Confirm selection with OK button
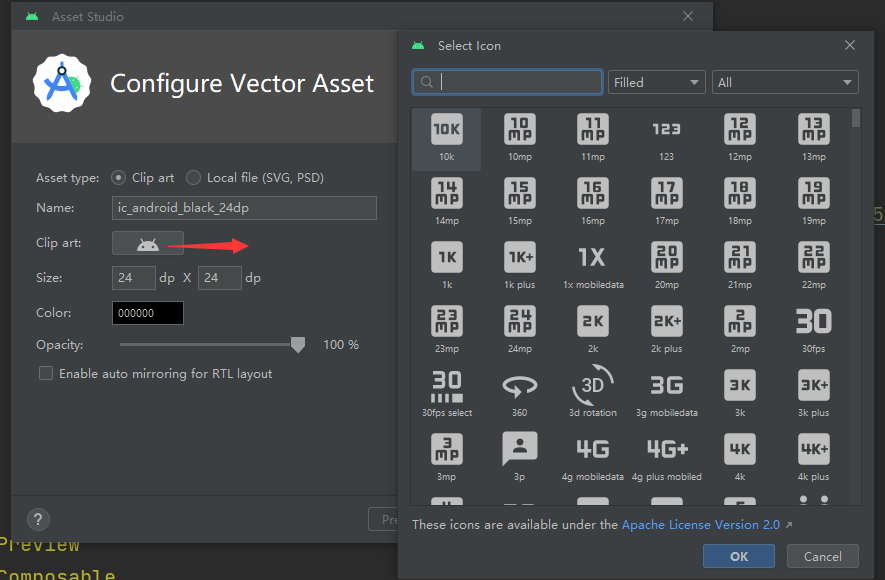This screenshot has height=580, width=885. point(738,556)
